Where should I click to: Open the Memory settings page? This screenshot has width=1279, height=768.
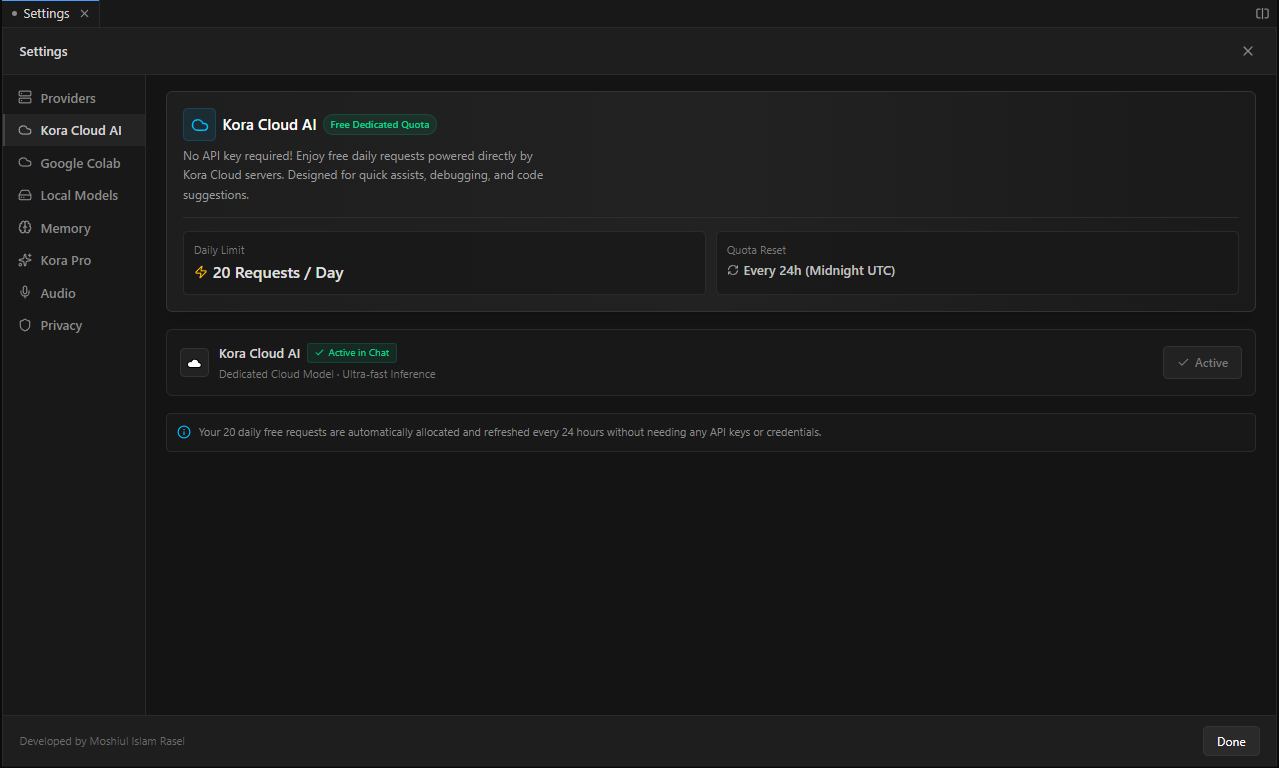pyautogui.click(x=74, y=228)
